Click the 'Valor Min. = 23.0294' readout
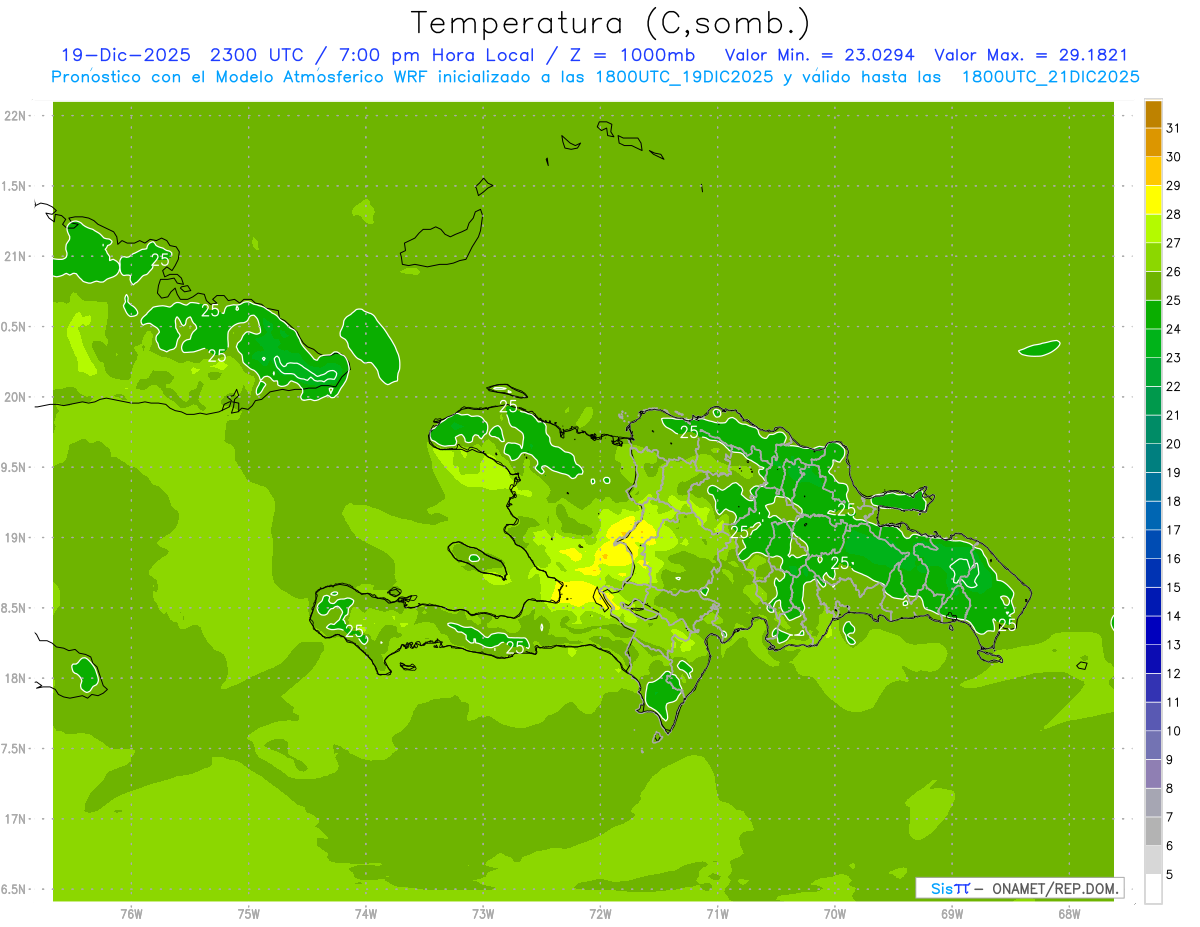The width and height of the screenshot is (1200, 927). [819, 55]
